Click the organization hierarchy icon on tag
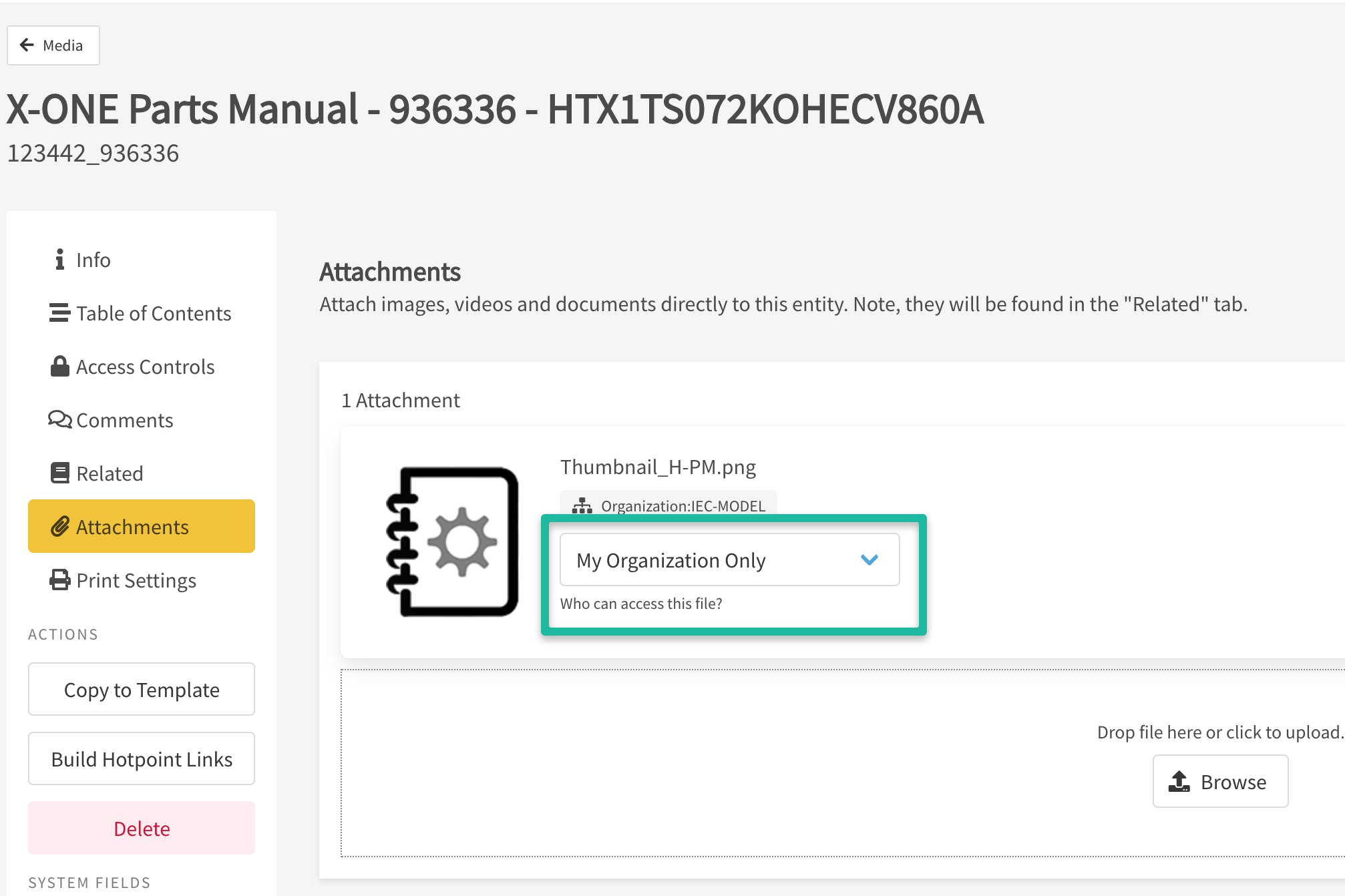Viewport: 1345px width, 896px height. (582, 506)
